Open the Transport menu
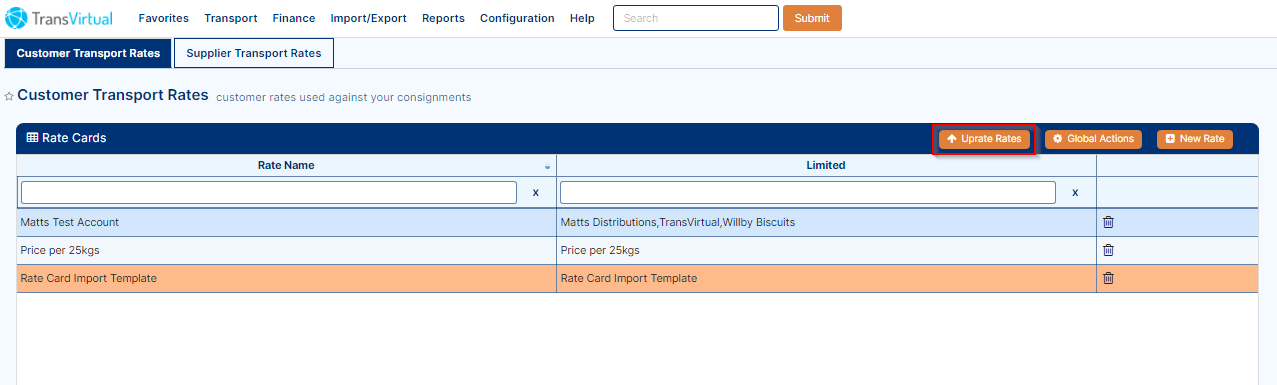This screenshot has width=1277, height=385. click(x=231, y=18)
